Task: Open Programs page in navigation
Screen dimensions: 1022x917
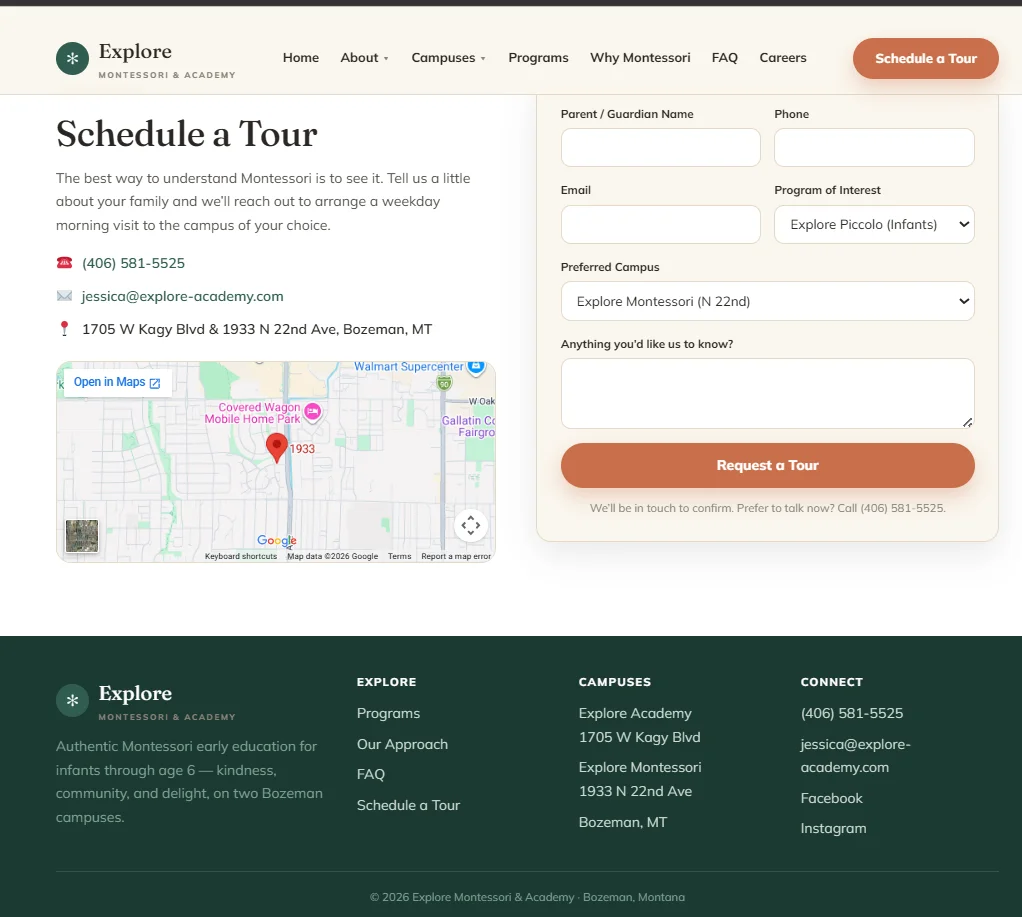Action: click(538, 58)
